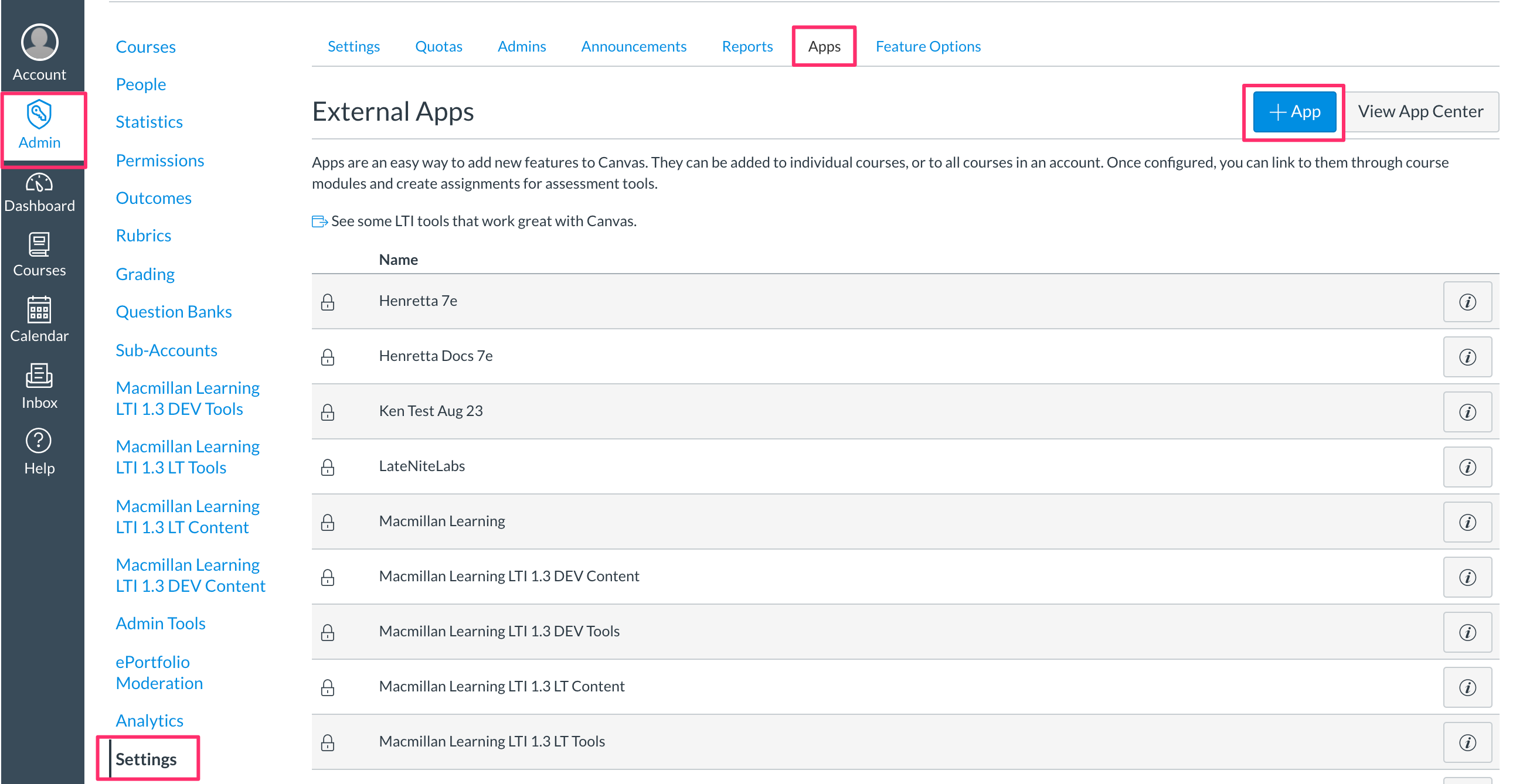Select the Admin shield icon
This screenshot has height=784, width=1523.
click(39, 114)
